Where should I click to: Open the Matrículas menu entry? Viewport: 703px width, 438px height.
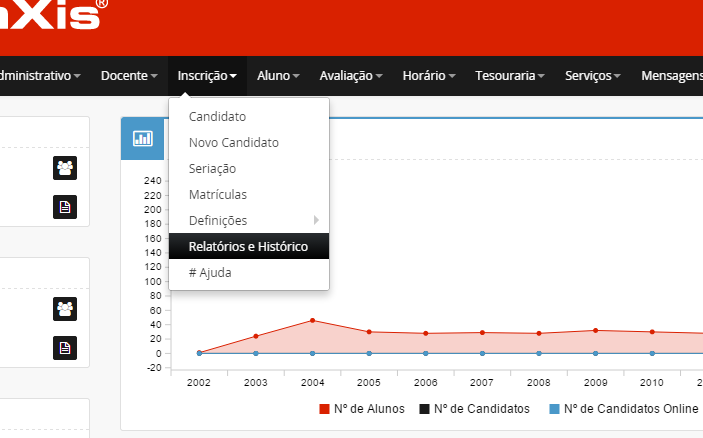(x=218, y=194)
